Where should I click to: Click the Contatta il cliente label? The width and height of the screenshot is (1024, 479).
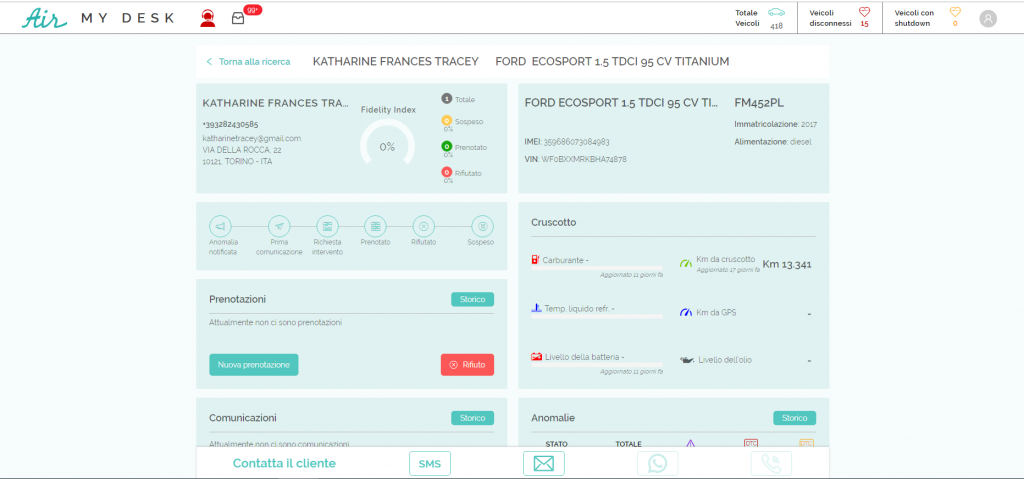[284, 464]
